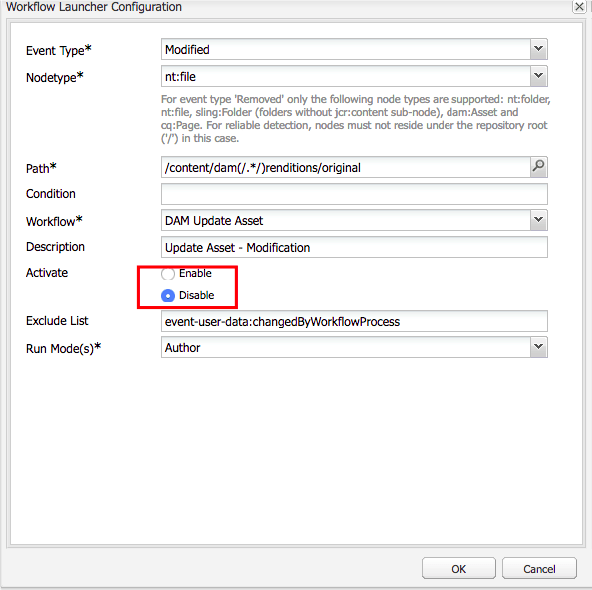The height and width of the screenshot is (590, 592).
Task: Click the 'Removed' event type help text
Action: click(x=355, y=119)
